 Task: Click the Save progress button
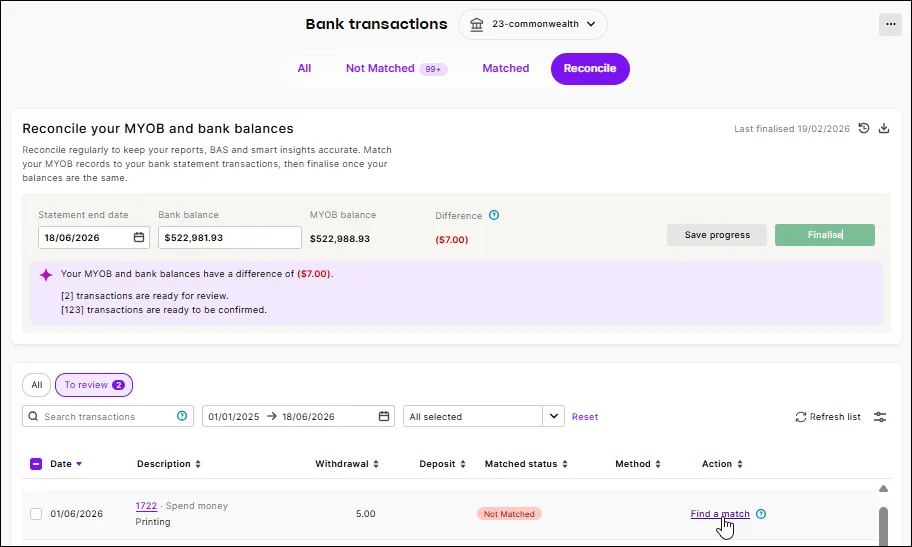pos(717,235)
